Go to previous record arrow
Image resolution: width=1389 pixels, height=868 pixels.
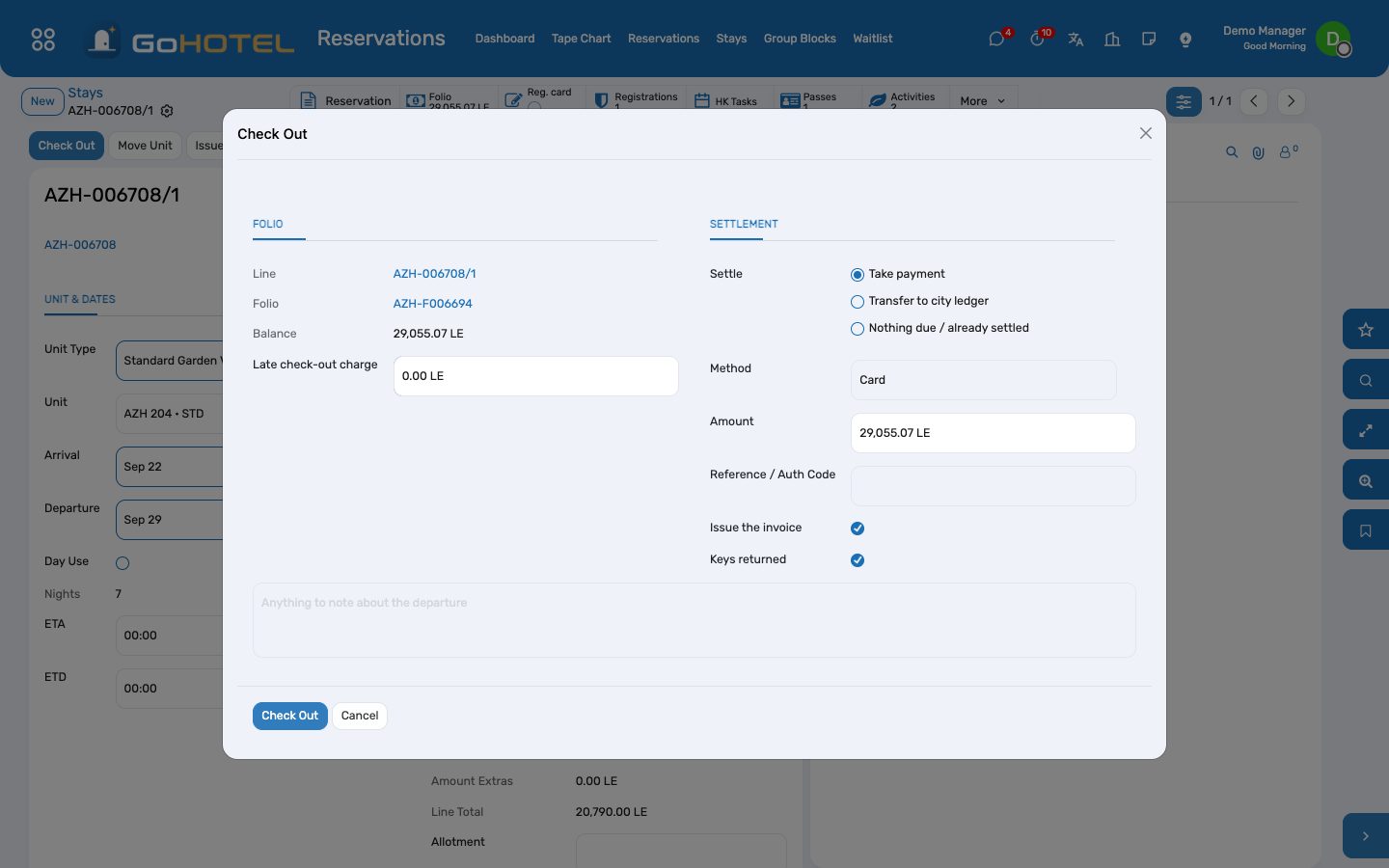(x=1254, y=101)
